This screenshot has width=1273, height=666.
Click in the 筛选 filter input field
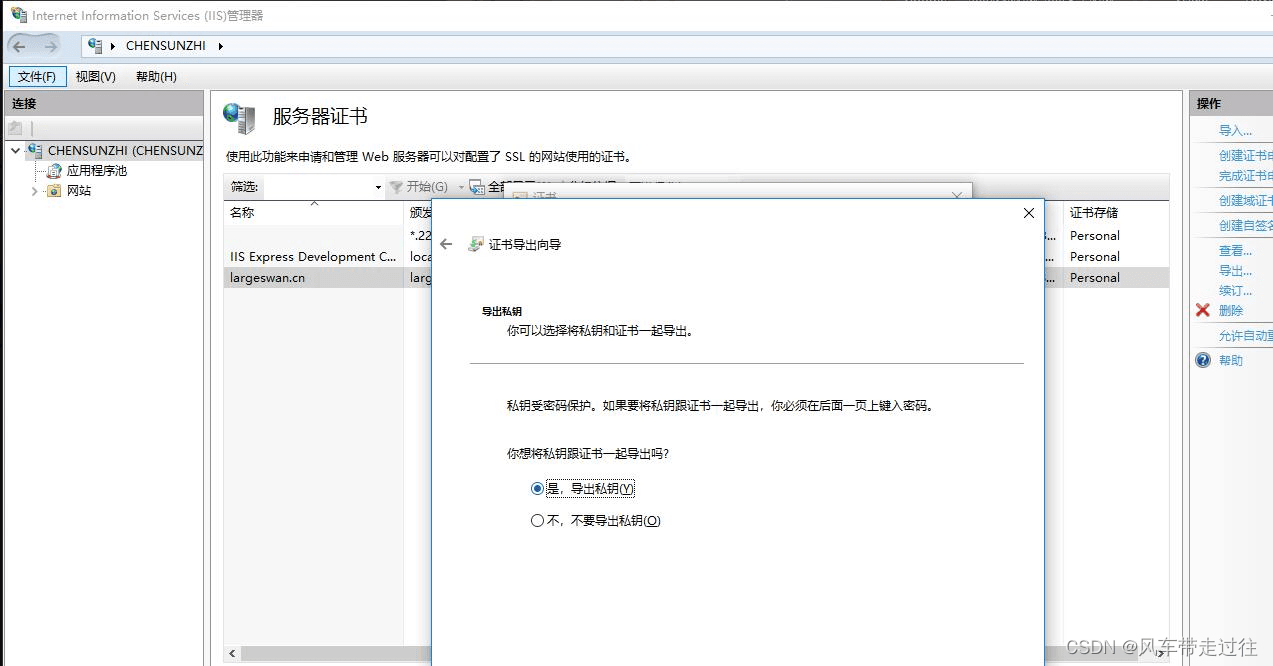point(318,187)
